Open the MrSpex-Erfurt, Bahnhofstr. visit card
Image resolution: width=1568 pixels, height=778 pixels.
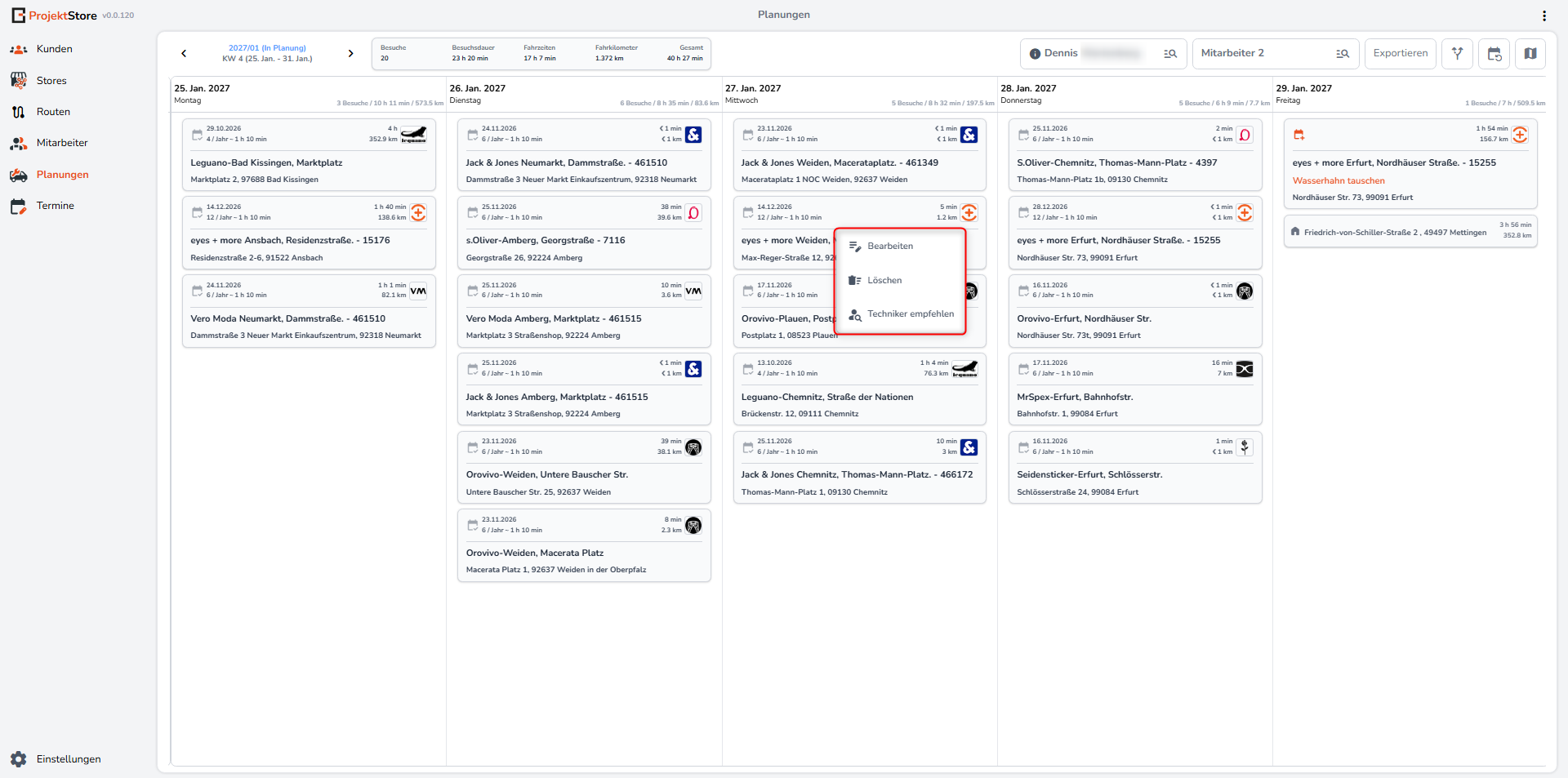[x=1134, y=389]
